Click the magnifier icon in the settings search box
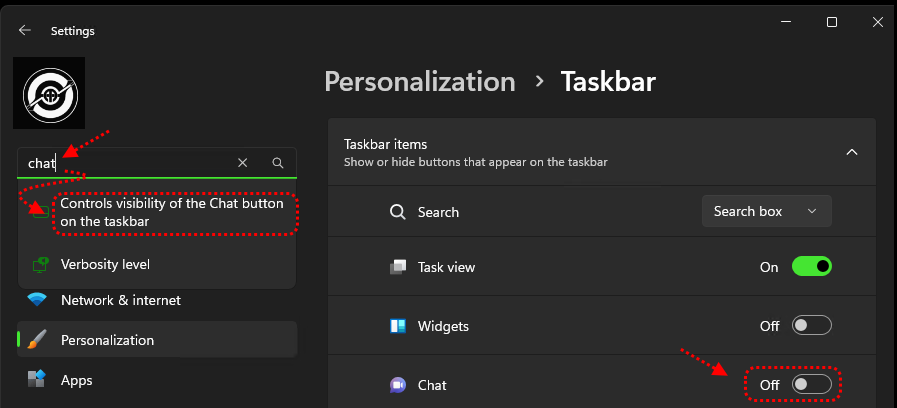This screenshot has height=408, width=897. (278, 163)
